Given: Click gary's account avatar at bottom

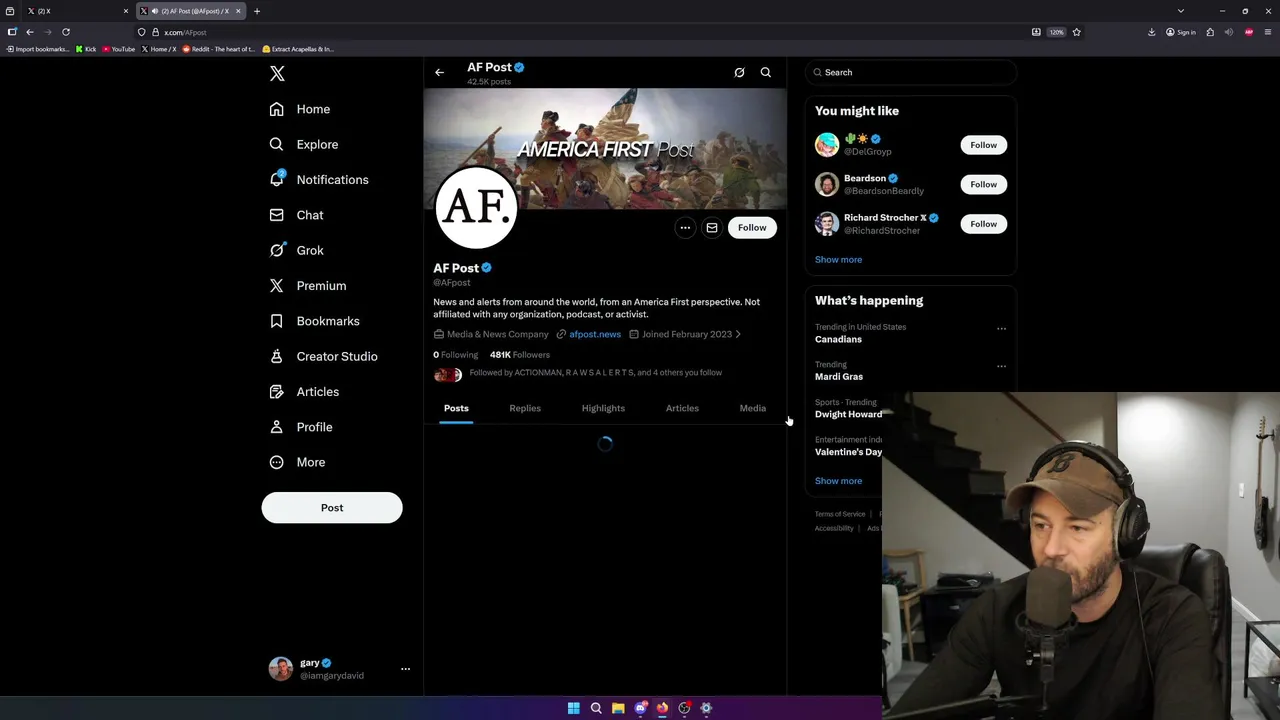Looking at the screenshot, I should click(281, 669).
